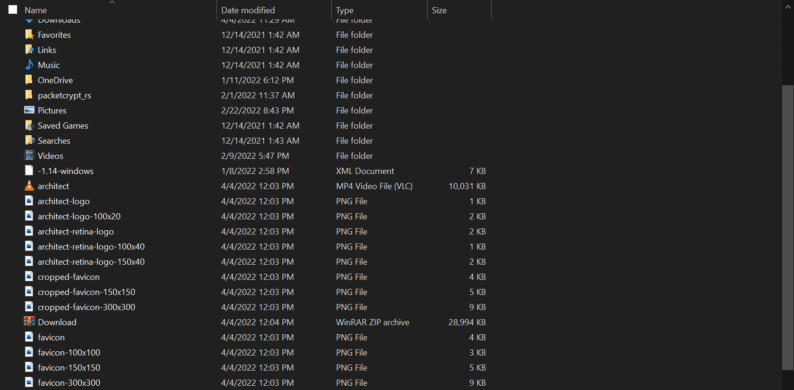Click the WinRAR icon for Download archive
Screen dimensions: 794x390
(x=29, y=322)
